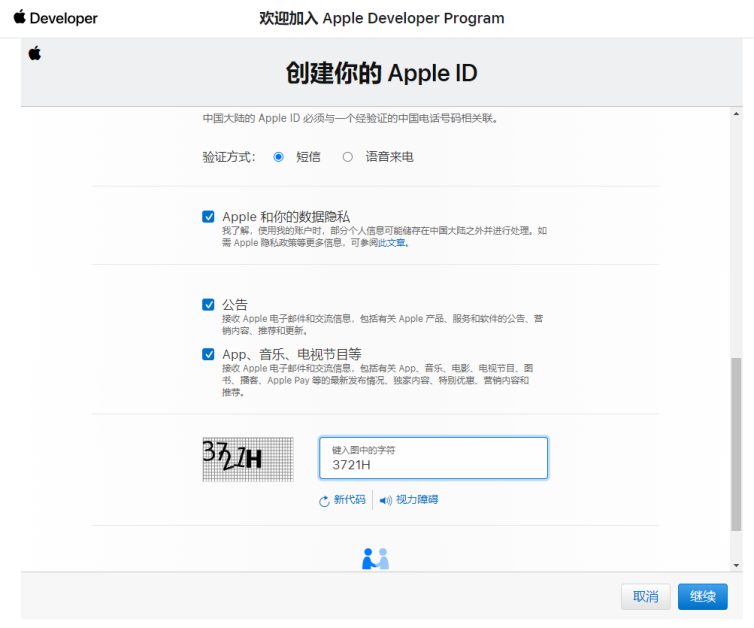Select the 短信 verification radio button
Screen dimensions: 754x628
coord(278,157)
